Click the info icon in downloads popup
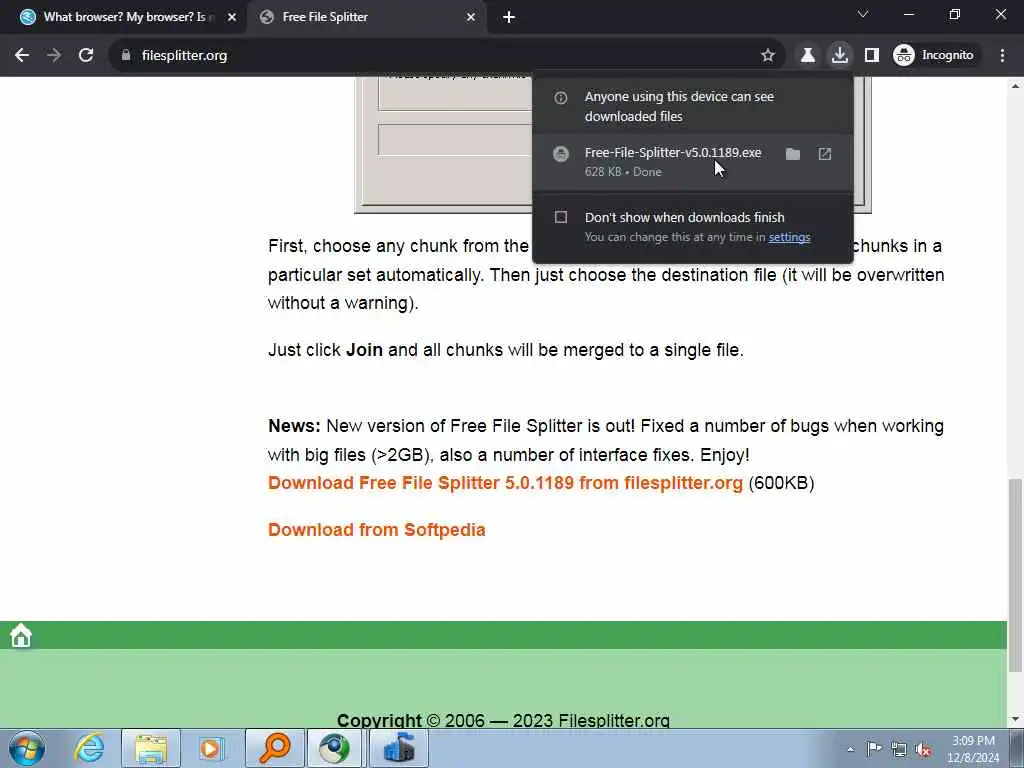Viewport: 1024px width, 768px height. 560,98
